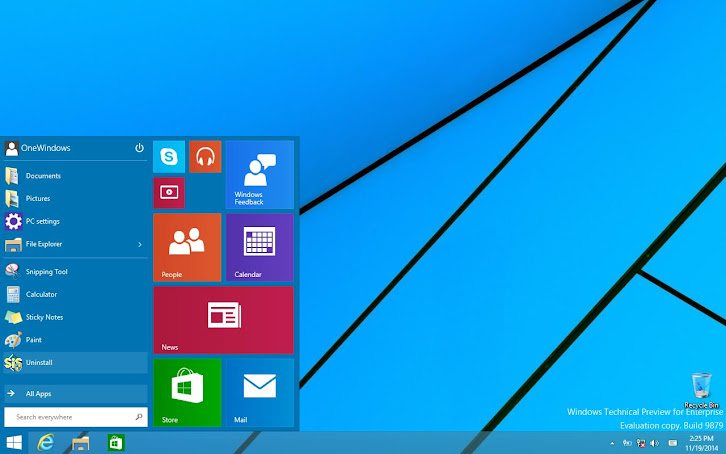Expand the File Explorer jump list arrow
The width and height of the screenshot is (726, 454).
click(x=140, y=244)
